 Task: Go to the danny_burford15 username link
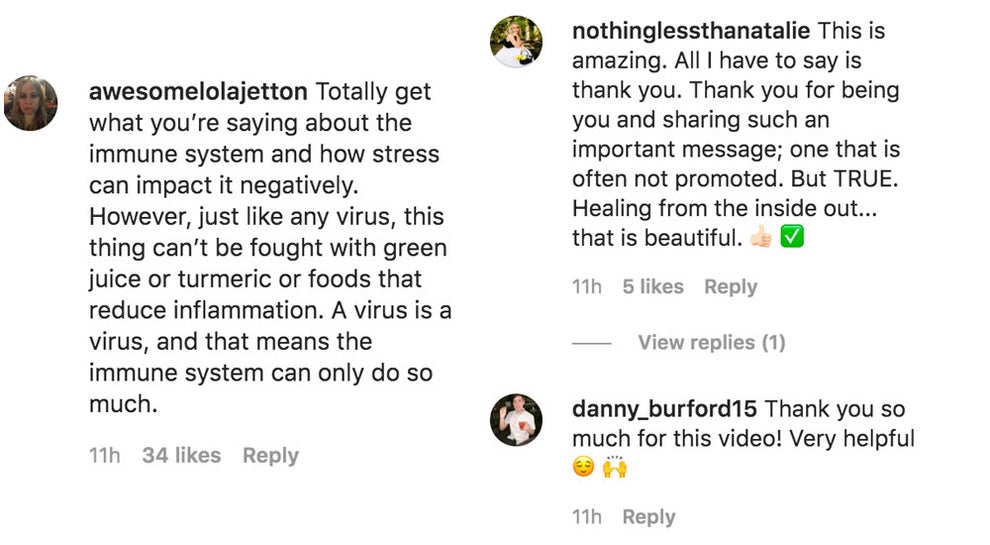pyautogui.click(x=664, y=409)
